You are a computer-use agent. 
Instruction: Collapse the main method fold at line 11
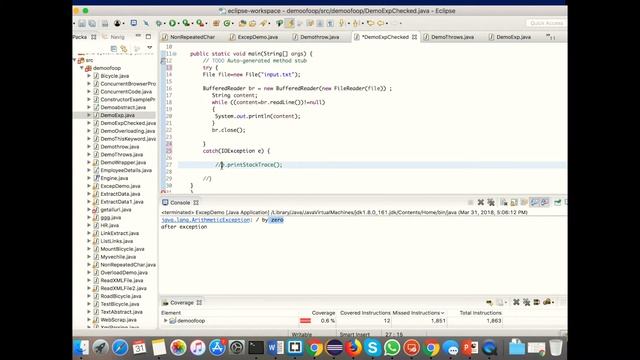click(175, 54)
